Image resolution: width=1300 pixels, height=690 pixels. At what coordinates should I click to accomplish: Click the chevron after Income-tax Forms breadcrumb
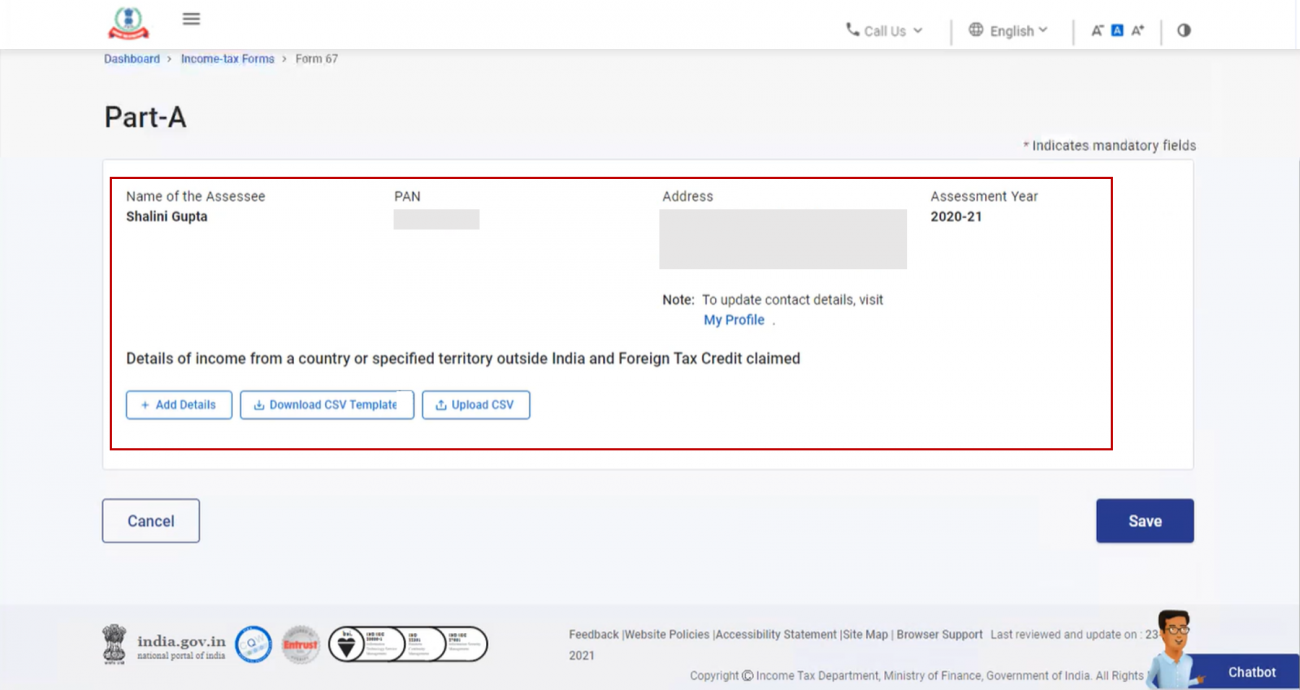click(283, 58)
